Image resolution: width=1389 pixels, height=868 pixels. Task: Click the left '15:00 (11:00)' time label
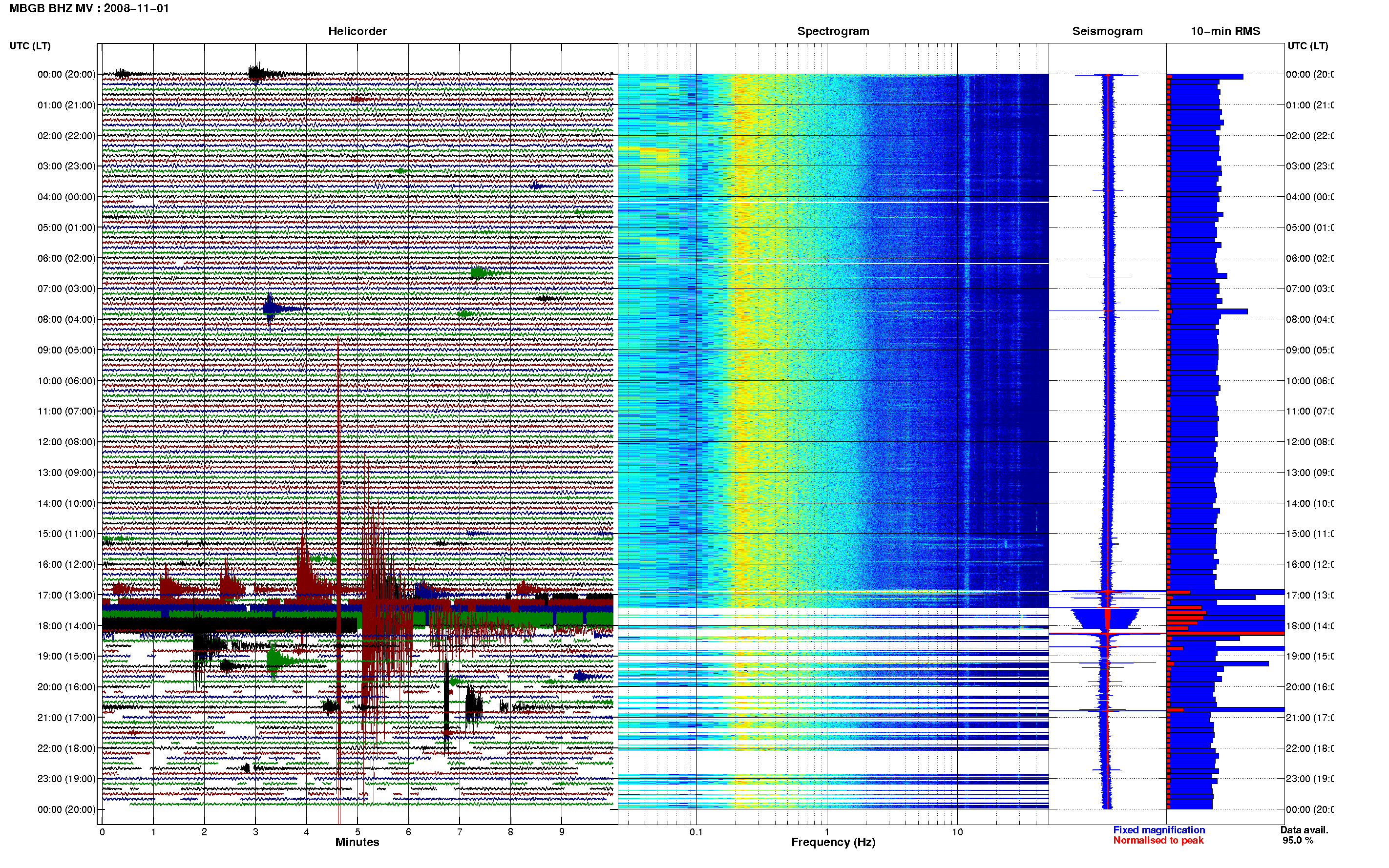(x=66, y=534)
